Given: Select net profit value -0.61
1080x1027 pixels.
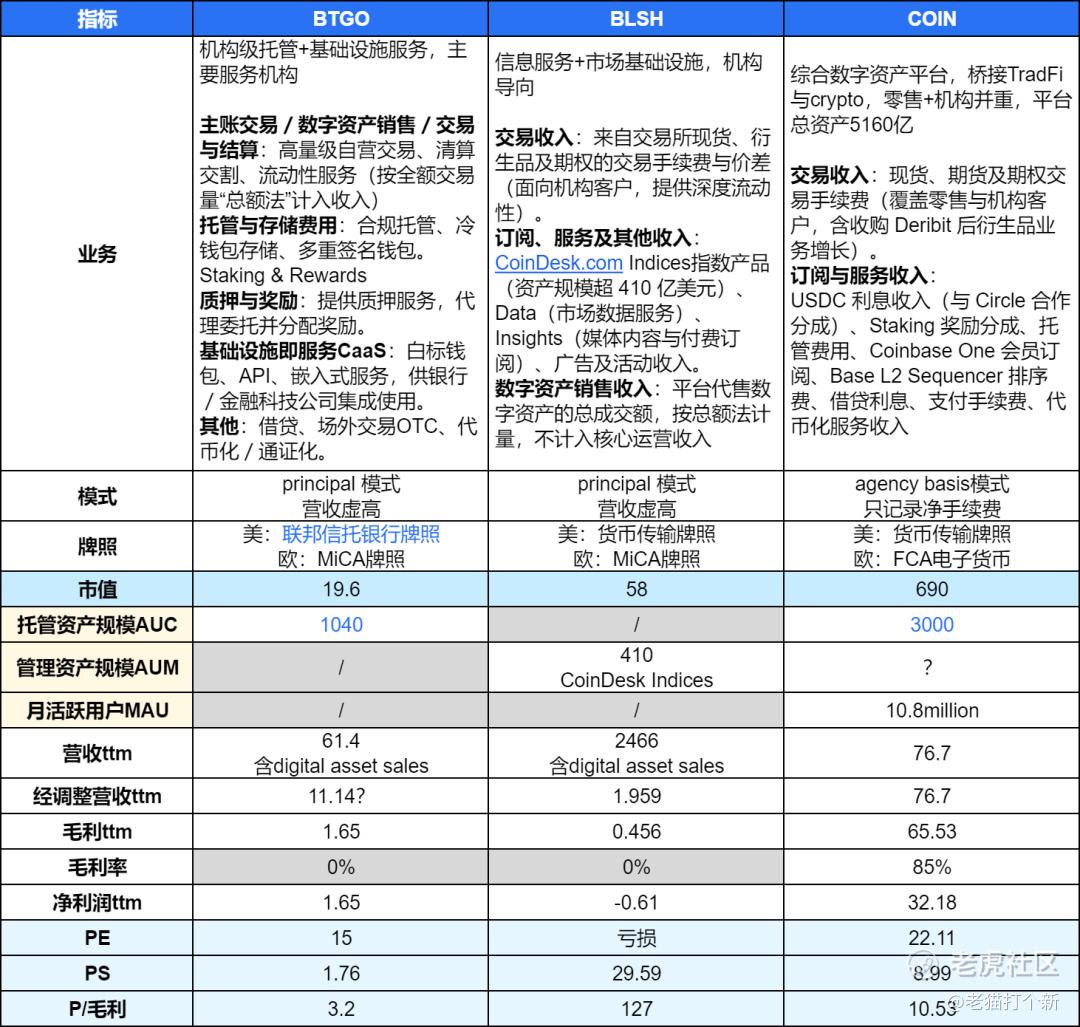Looking at the screenshot, I should tap(636, 902).
